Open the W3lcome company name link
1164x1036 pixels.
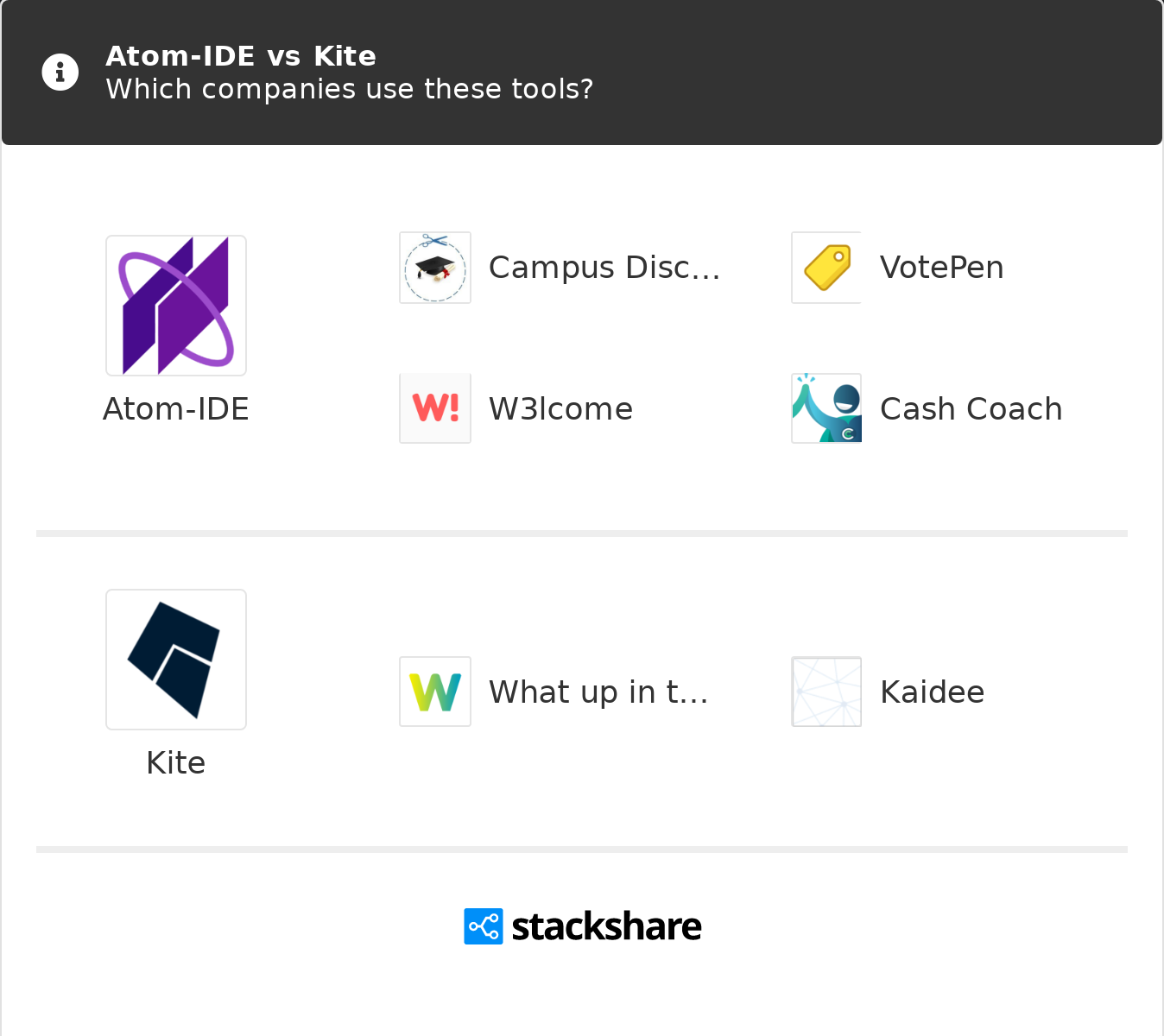(x=560, y=409)
